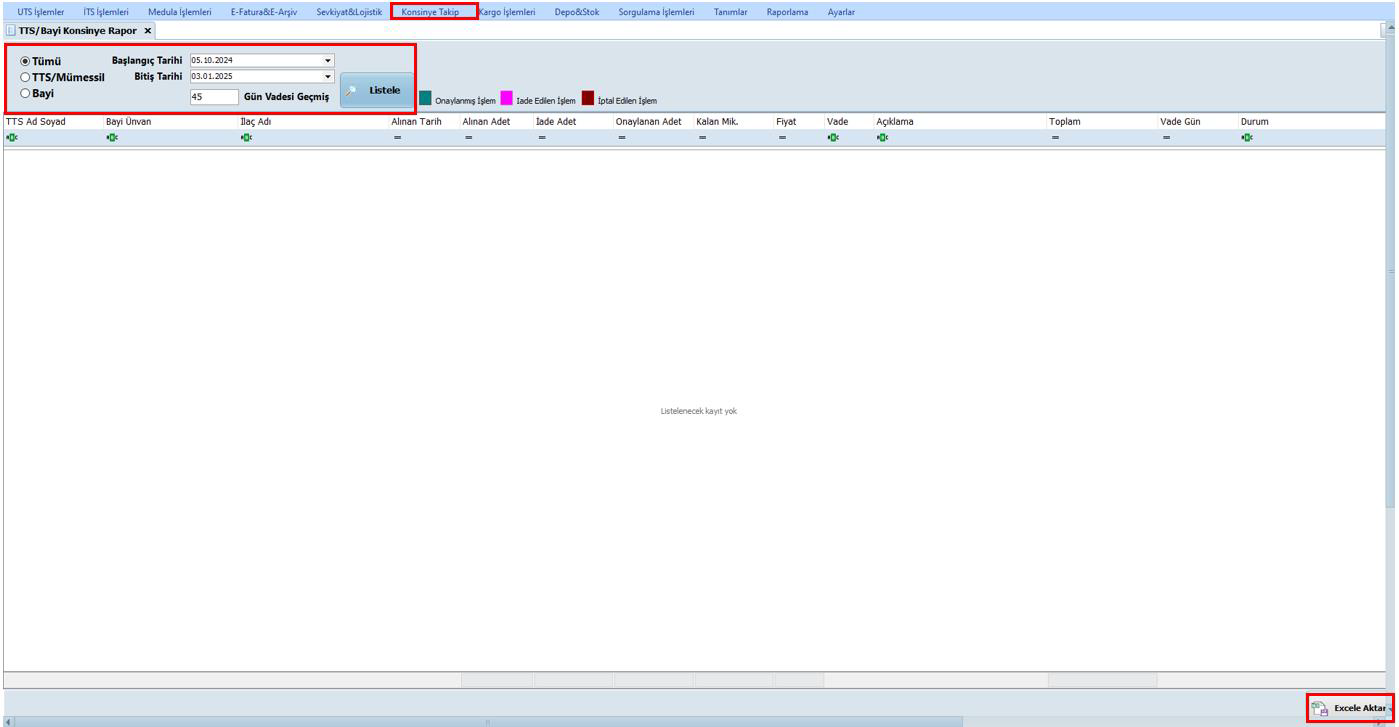Click equals filter icon under Toplam column
The height and width of the screenshot is (727, 1399).
[1055, 138]
